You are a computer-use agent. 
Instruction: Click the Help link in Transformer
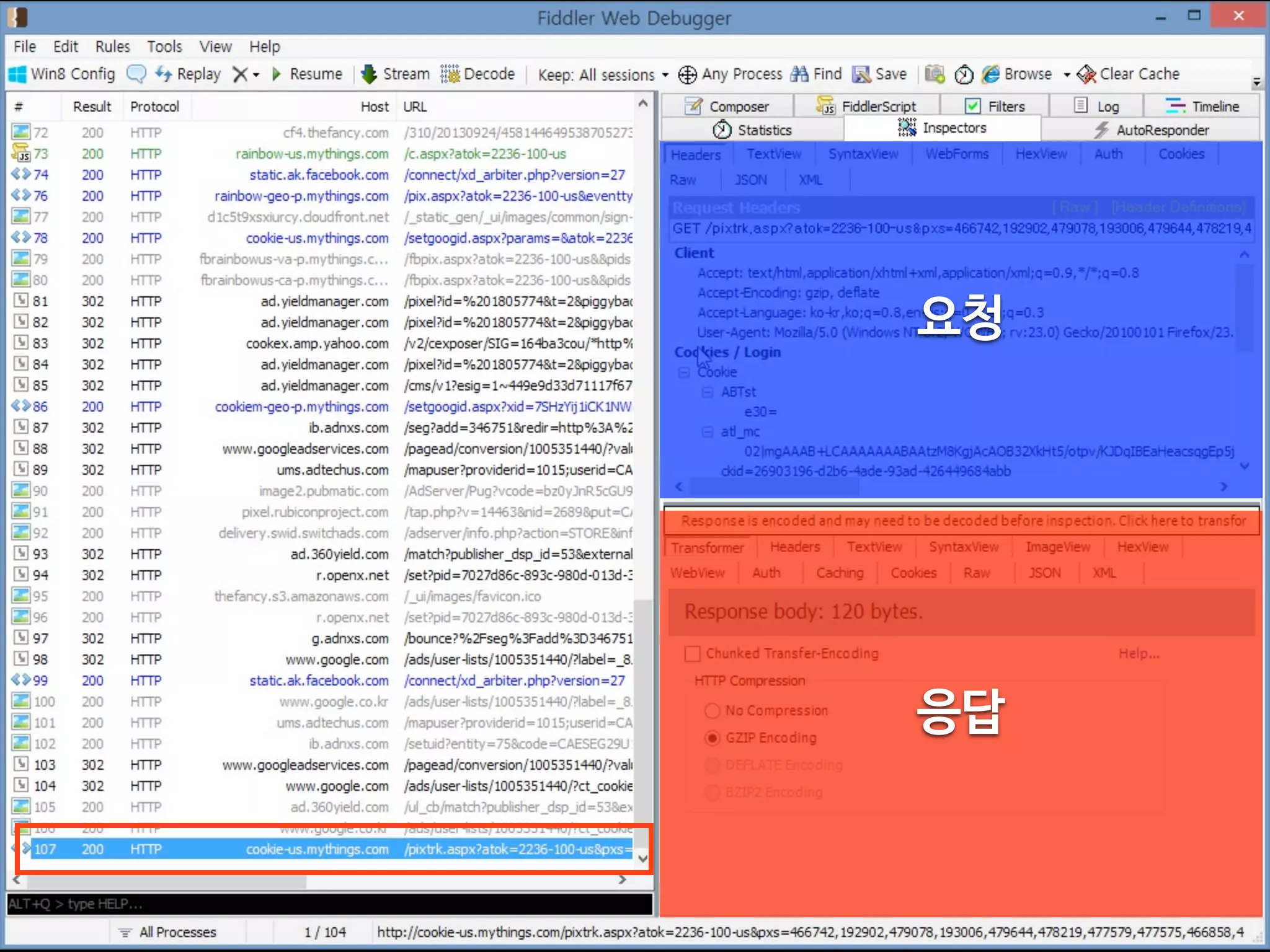coord(1139,653)
